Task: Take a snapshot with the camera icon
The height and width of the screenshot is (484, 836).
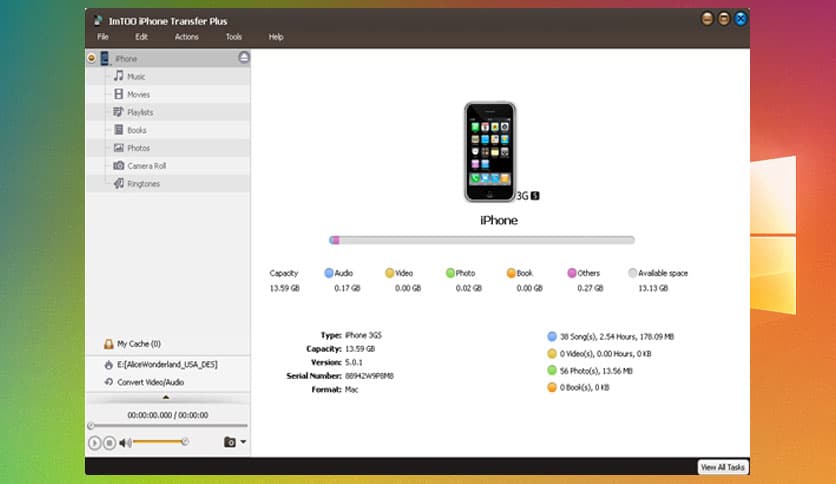Action: tap(230, 442)
